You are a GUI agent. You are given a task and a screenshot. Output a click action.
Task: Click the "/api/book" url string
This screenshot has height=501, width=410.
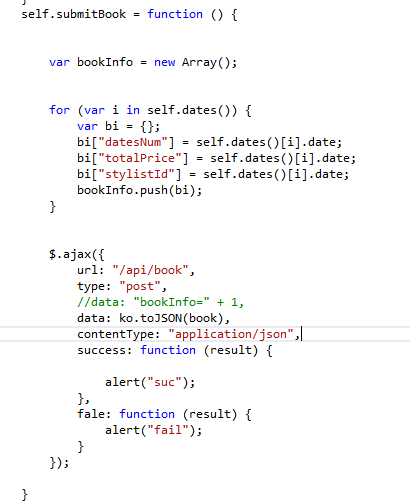coord(150,270)
